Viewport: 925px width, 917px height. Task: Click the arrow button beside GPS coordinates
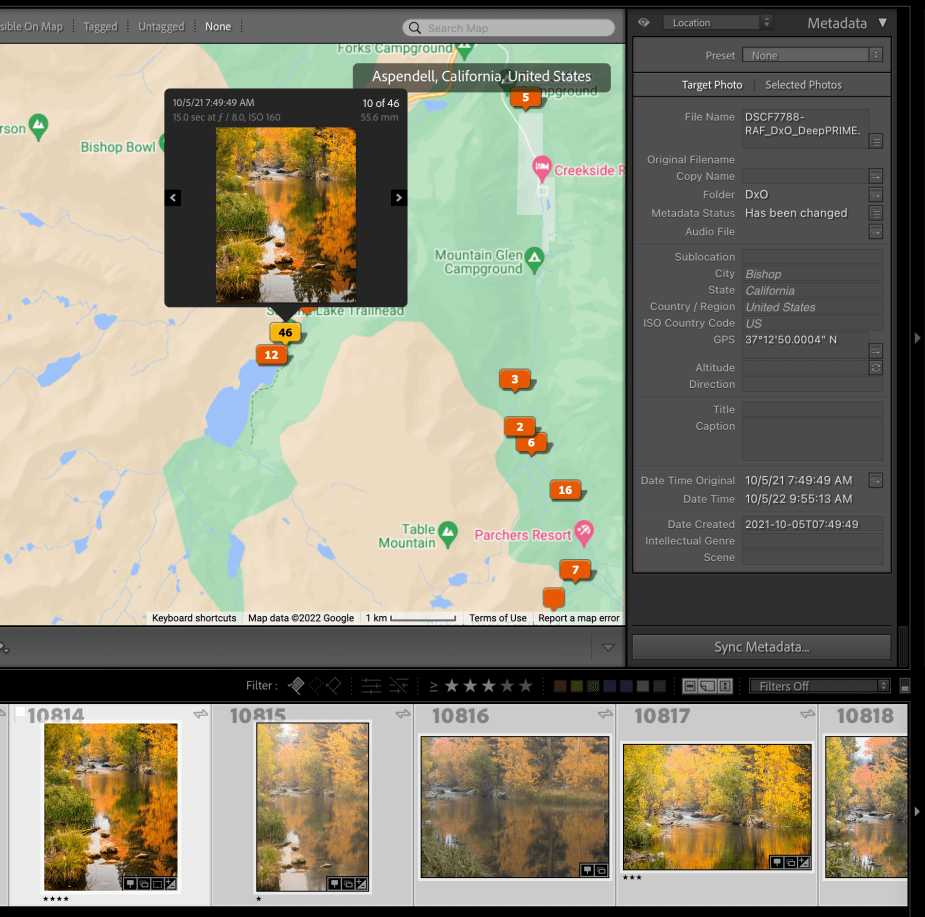pyautogui.click(x=876, y=350)
